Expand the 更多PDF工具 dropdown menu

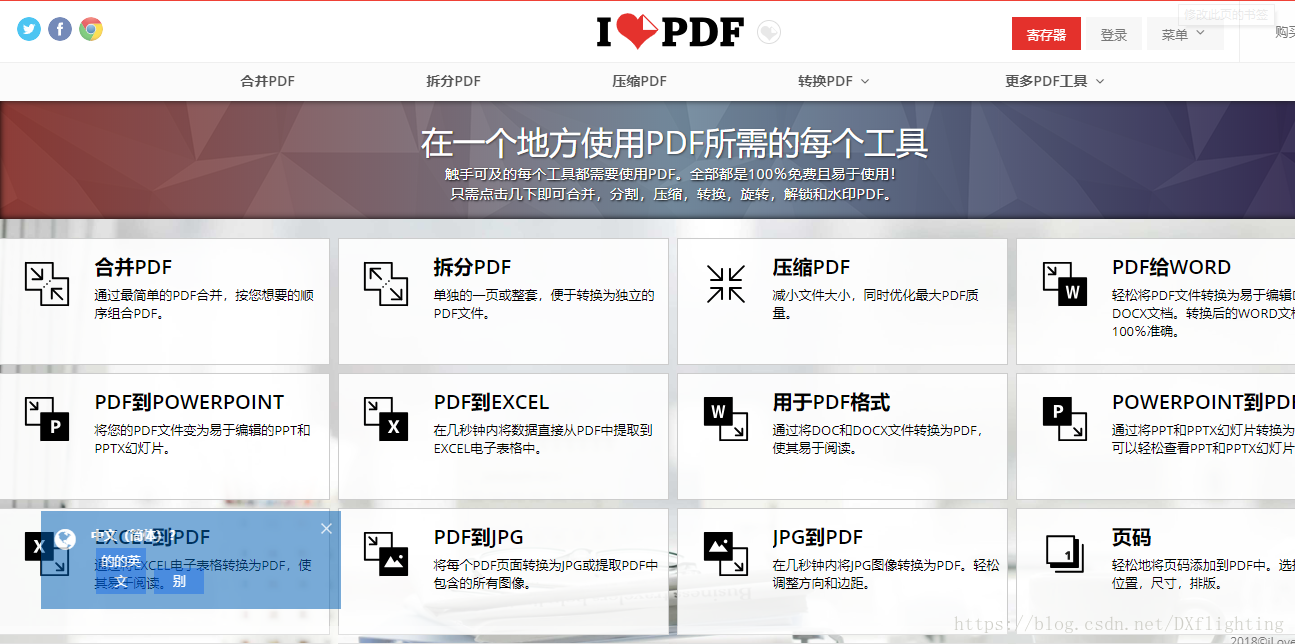[1055, 81]
